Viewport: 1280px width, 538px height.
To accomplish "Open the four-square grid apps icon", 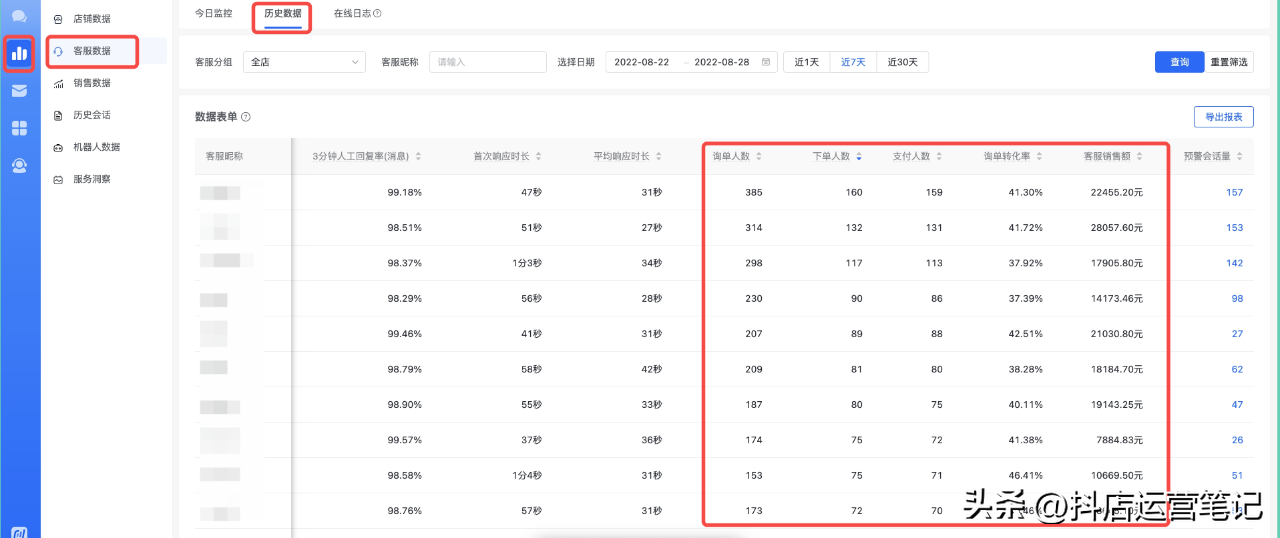I will tap(19, 128).
